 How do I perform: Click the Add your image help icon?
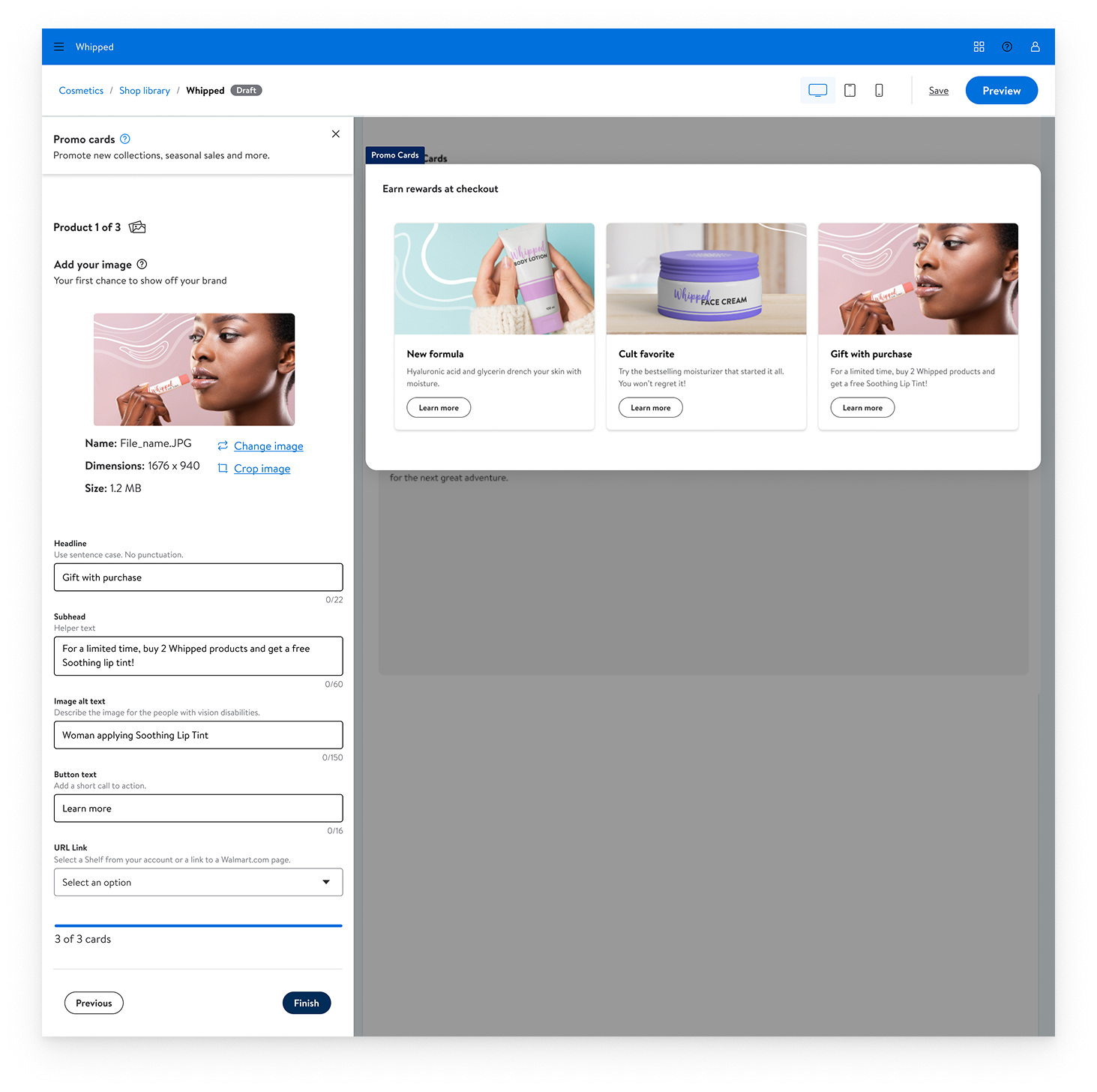pyautogui.click(x=142, y=264)
